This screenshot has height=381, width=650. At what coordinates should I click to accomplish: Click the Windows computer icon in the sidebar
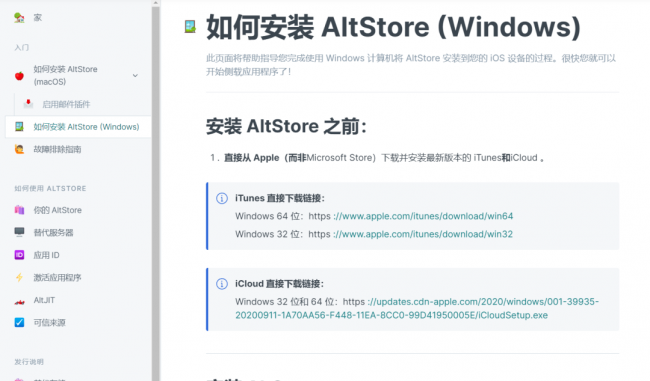tap(19, 126)
